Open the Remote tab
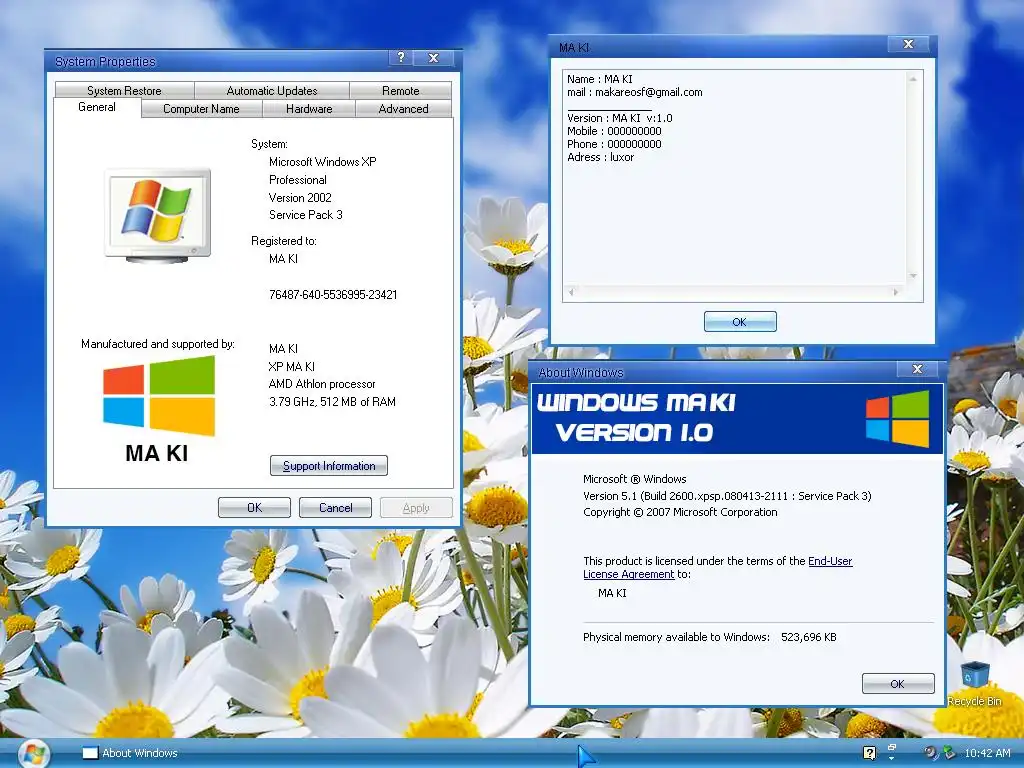 400,90
